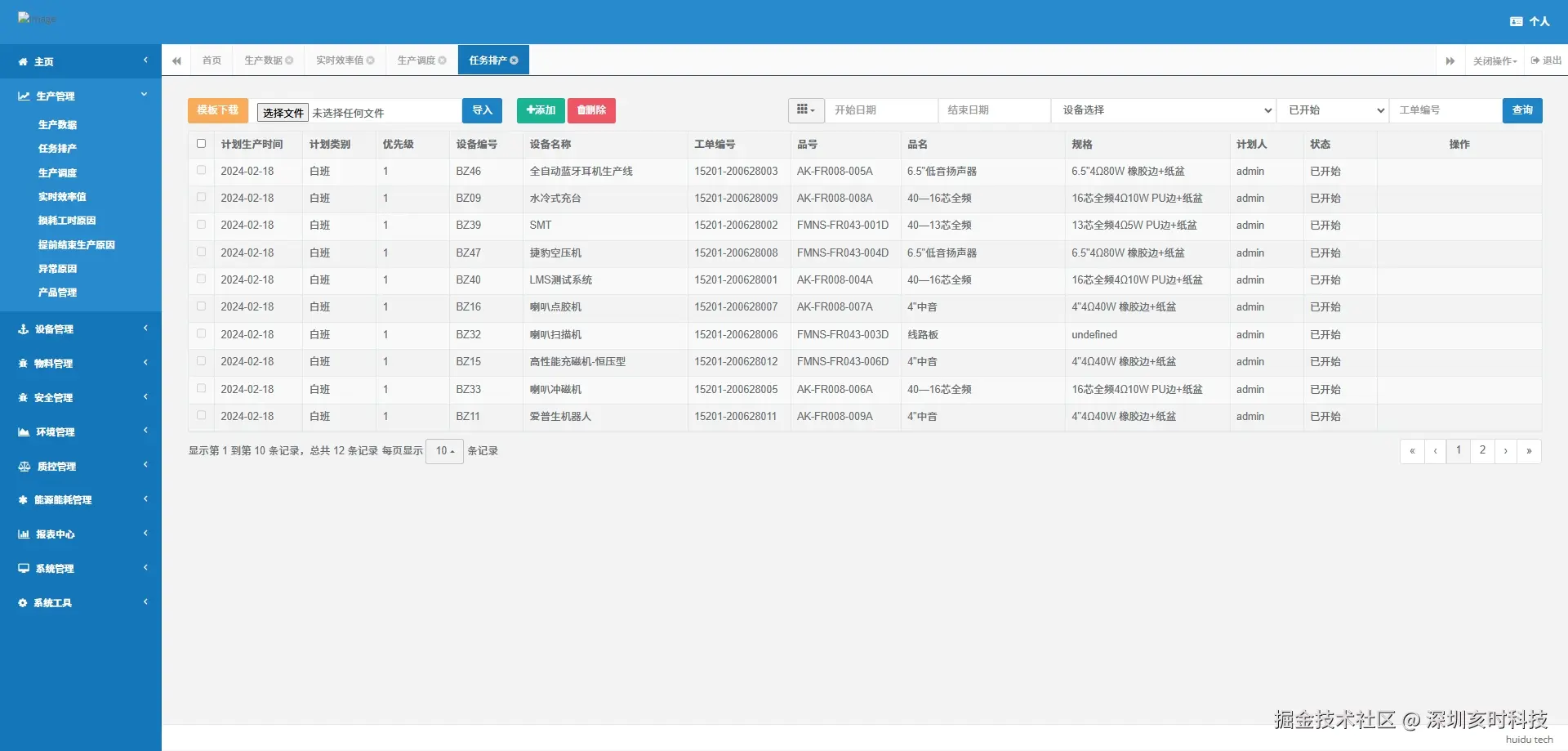1568x751 pixels.
Task: Click the 工单编号 input field
Action: (1445, 110)
